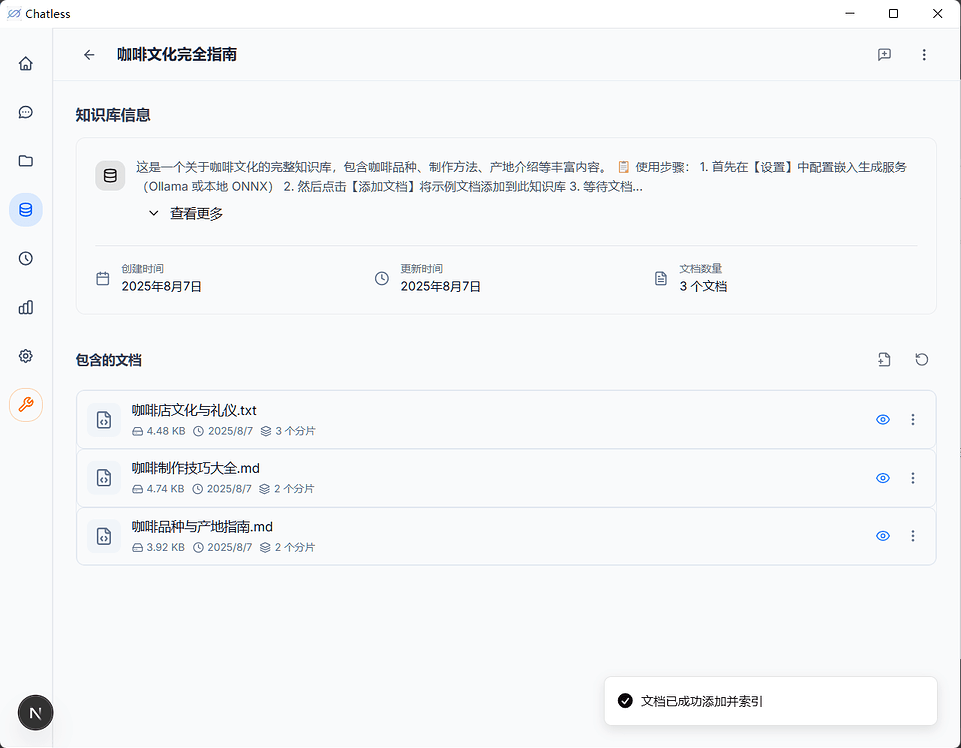The width and height of the screenshot is (961, 748).
Task: Select document name 咖啡品种与产地指南.md
Action: pos(202,527)
